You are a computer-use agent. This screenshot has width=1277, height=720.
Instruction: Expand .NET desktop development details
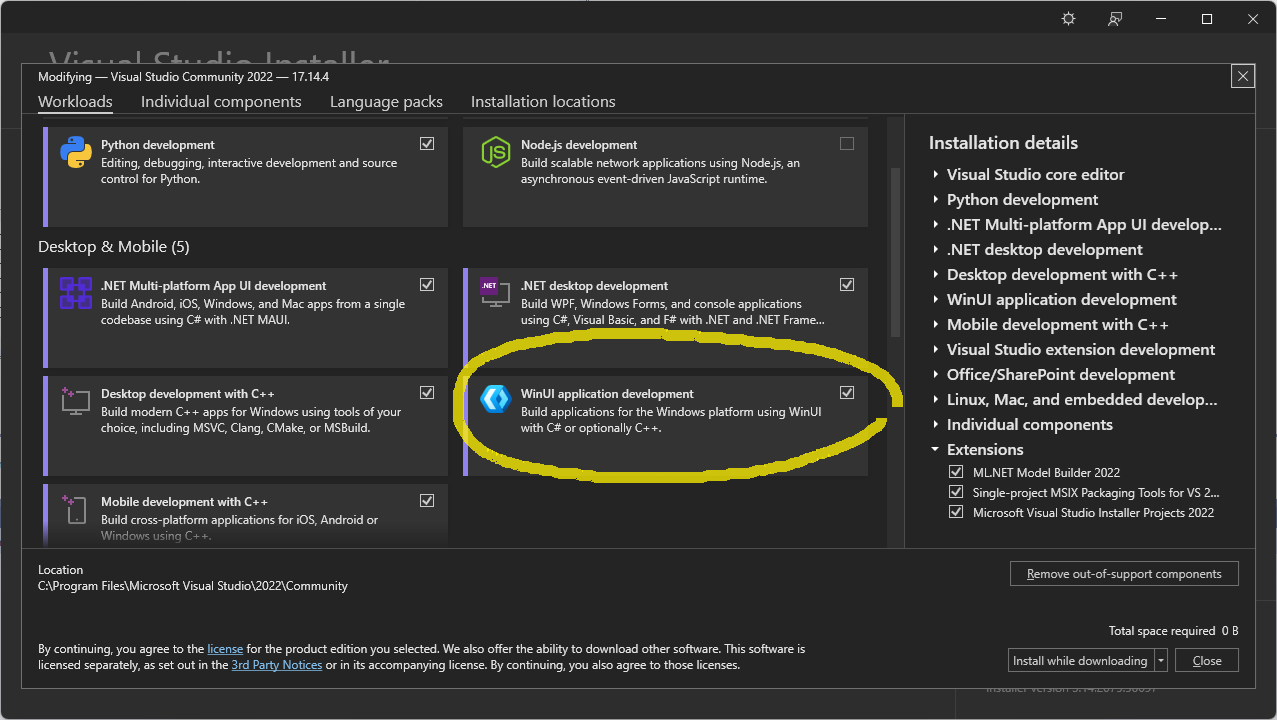coord(936,249)
